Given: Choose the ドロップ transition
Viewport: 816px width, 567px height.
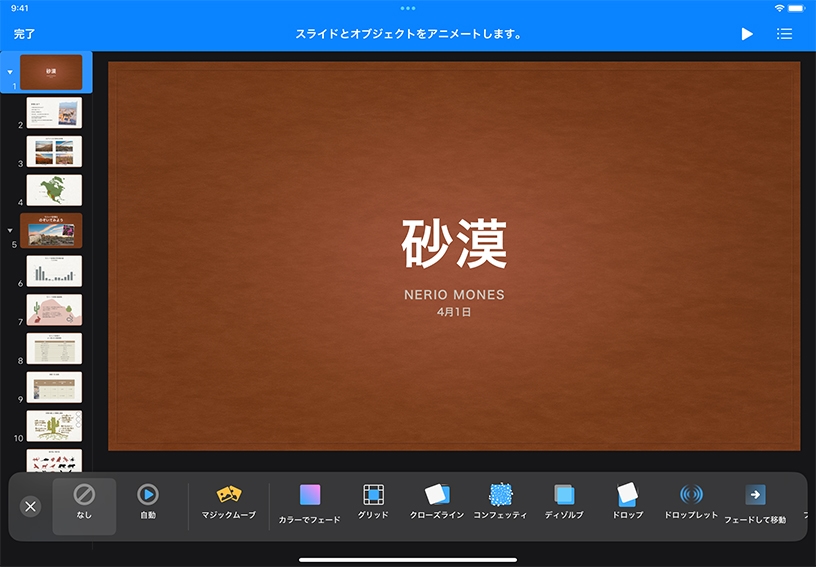Looking at the screenshot, I should pyautogui.click(x=627, y=504).
